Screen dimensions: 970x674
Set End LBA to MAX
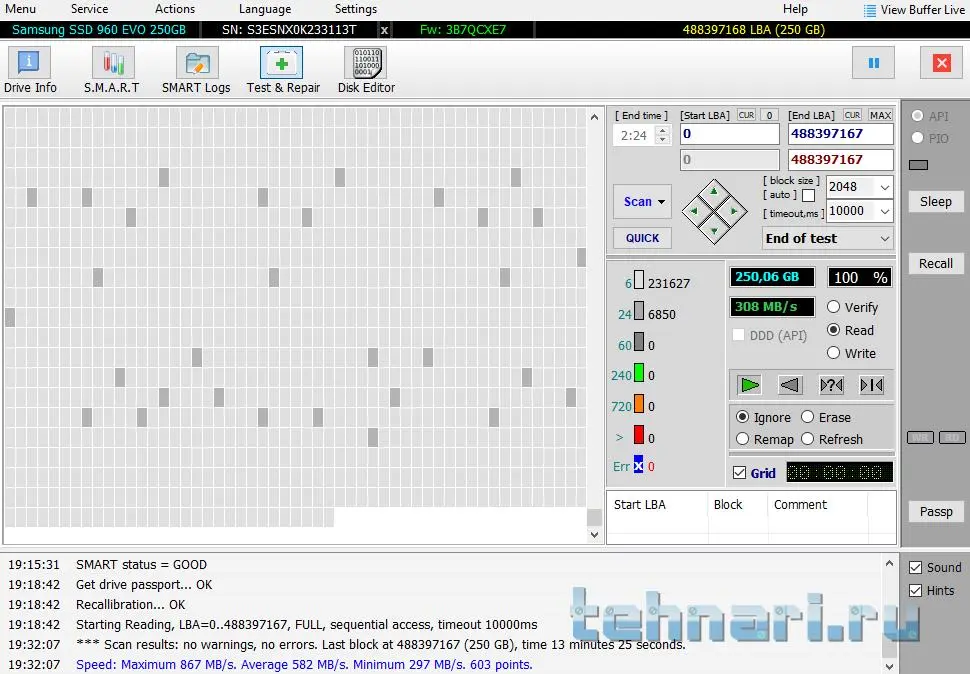880,116
